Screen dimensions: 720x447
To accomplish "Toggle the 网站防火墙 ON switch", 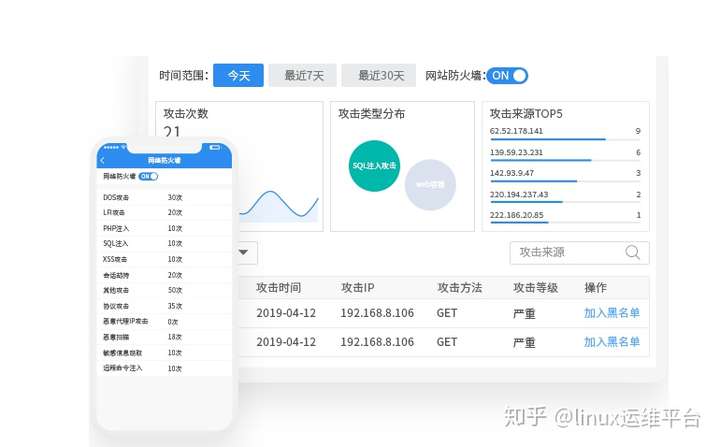I will point(507,75).
